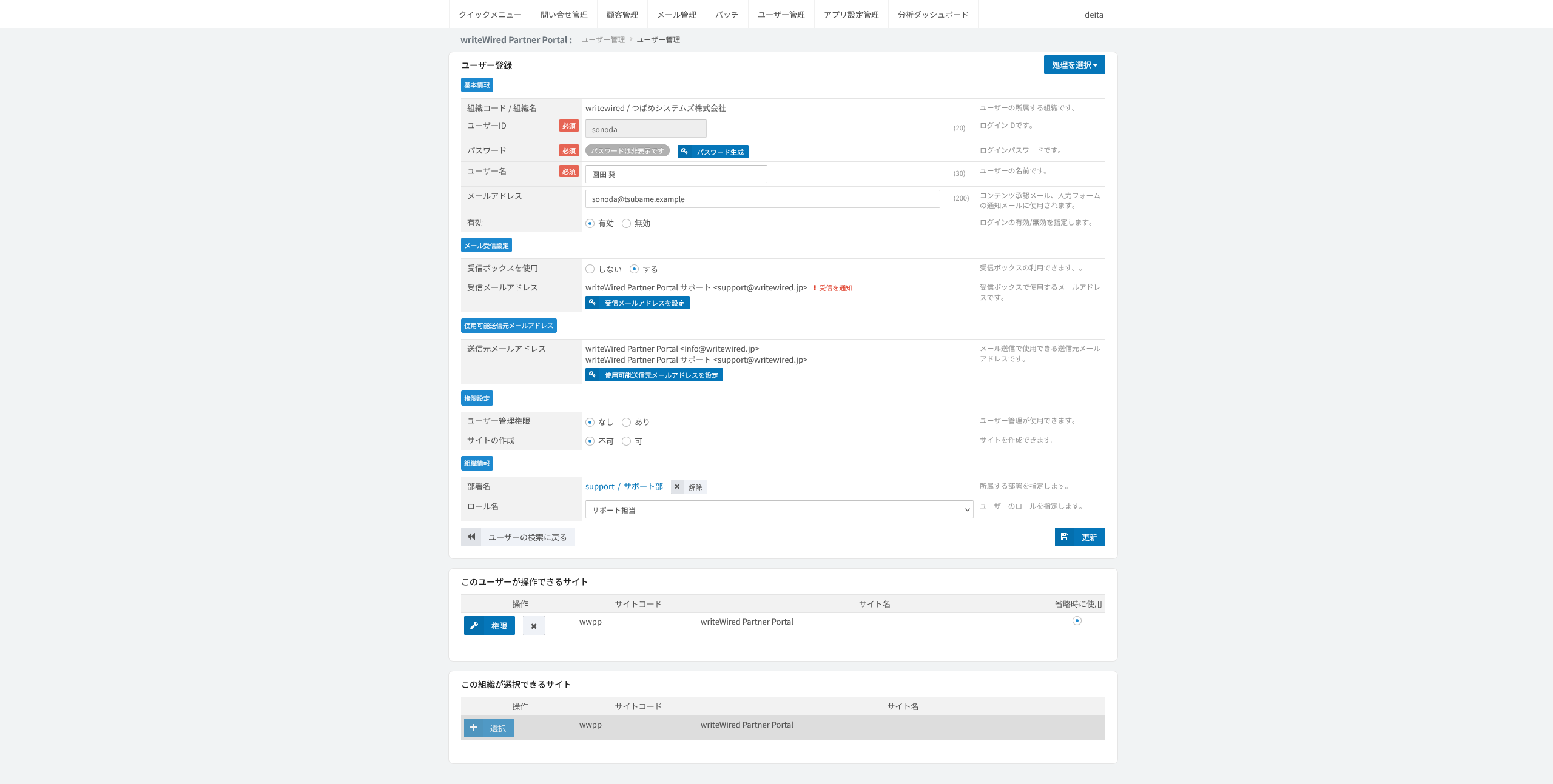
Task: Click the info@writewired.jp sender address line
Action: [672, 349]
